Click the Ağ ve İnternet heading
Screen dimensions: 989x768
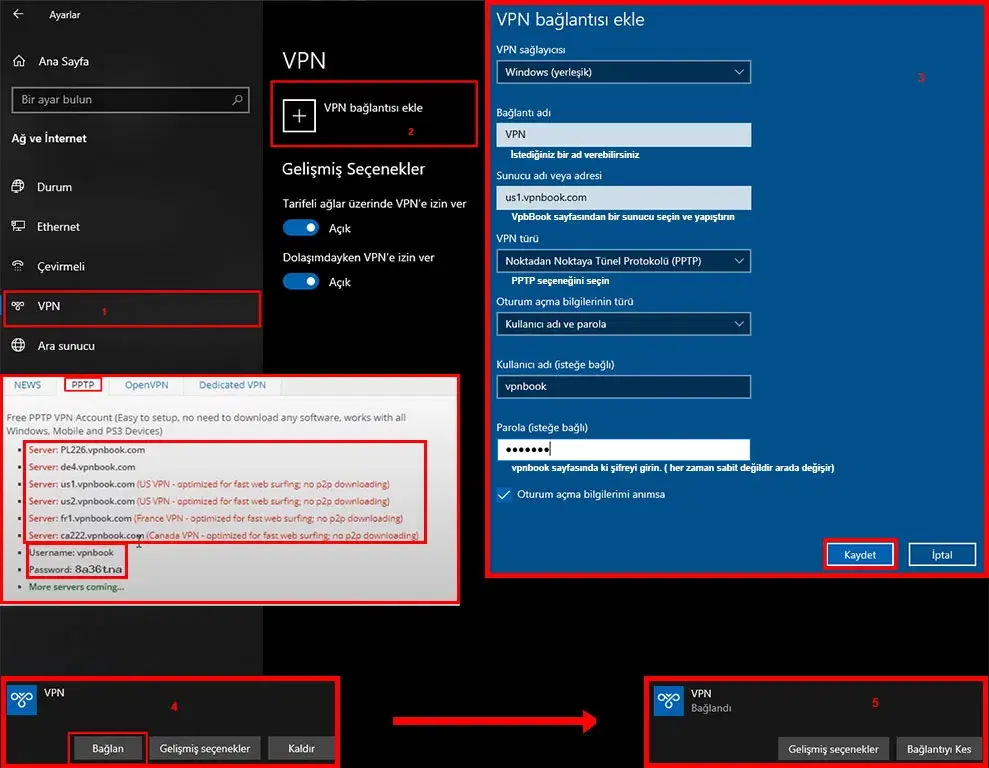pos(49,138)
